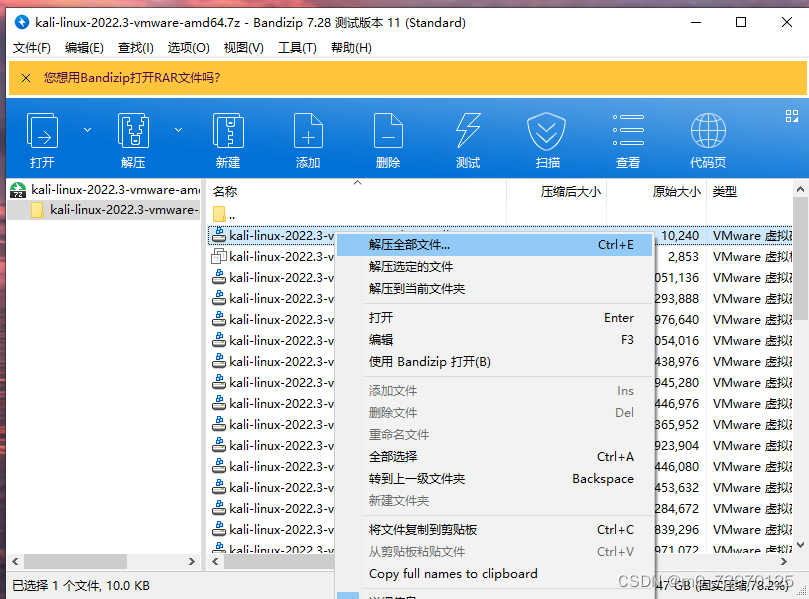This screenshot has height=599, width=809.
Task: Click the file icon in the 2,853 row
Action: (x=219, y=256)
